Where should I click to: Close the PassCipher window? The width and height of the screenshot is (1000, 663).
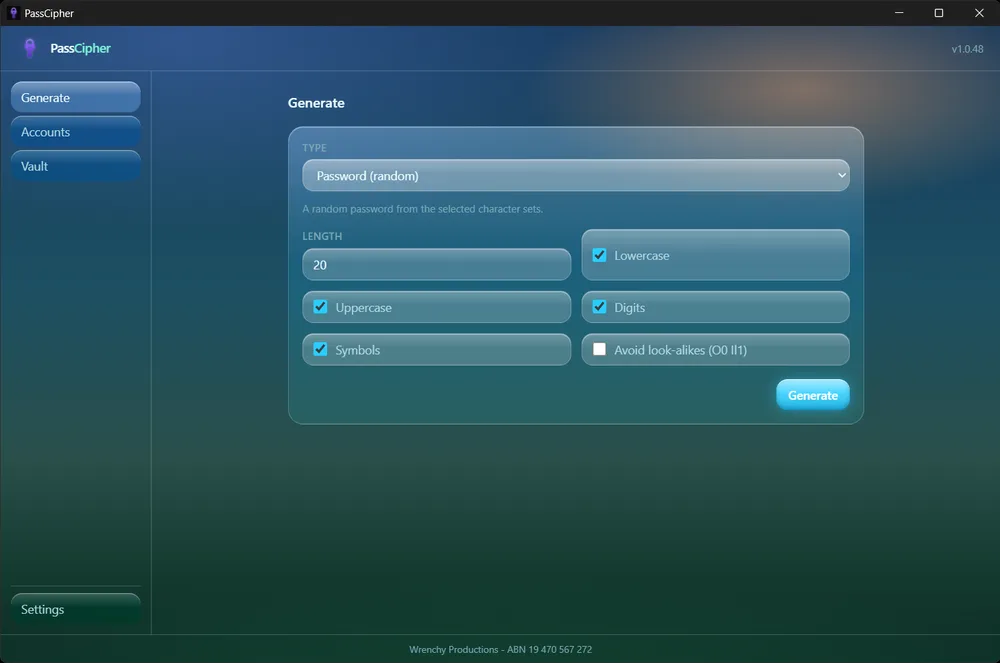coord(979,13)
